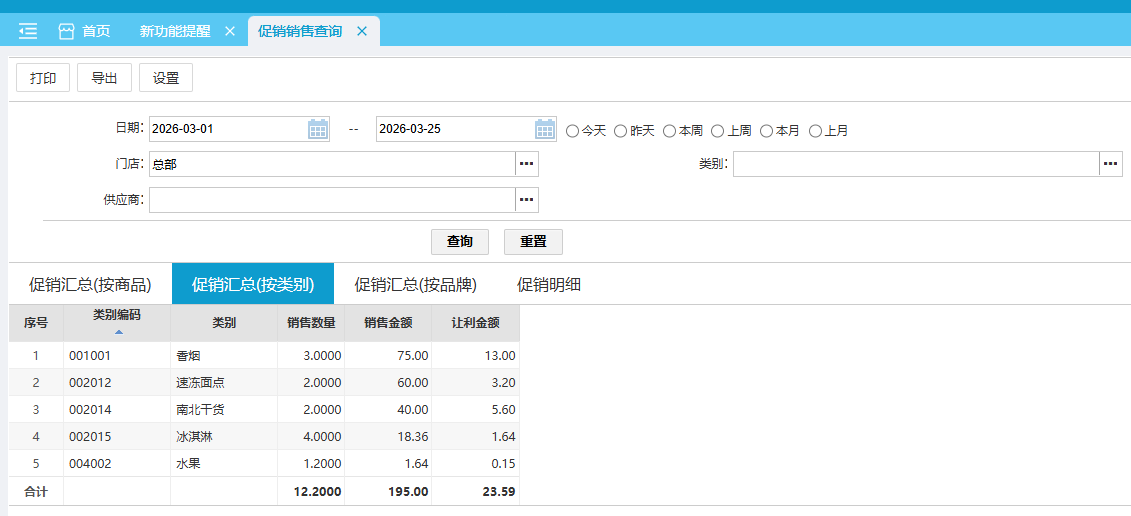Screen dimensions: 1131x516
Task: Close the 新功能提醒 tab
Action: click(x=229, y=31)
